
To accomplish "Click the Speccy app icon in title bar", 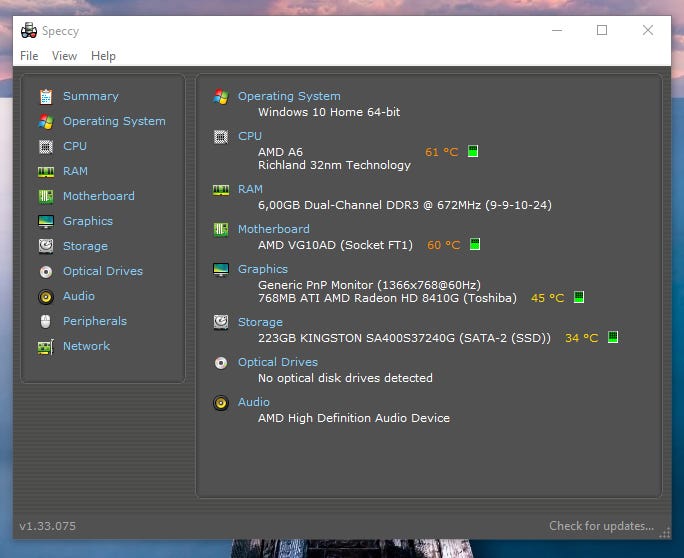I will [x=29, y=31].
